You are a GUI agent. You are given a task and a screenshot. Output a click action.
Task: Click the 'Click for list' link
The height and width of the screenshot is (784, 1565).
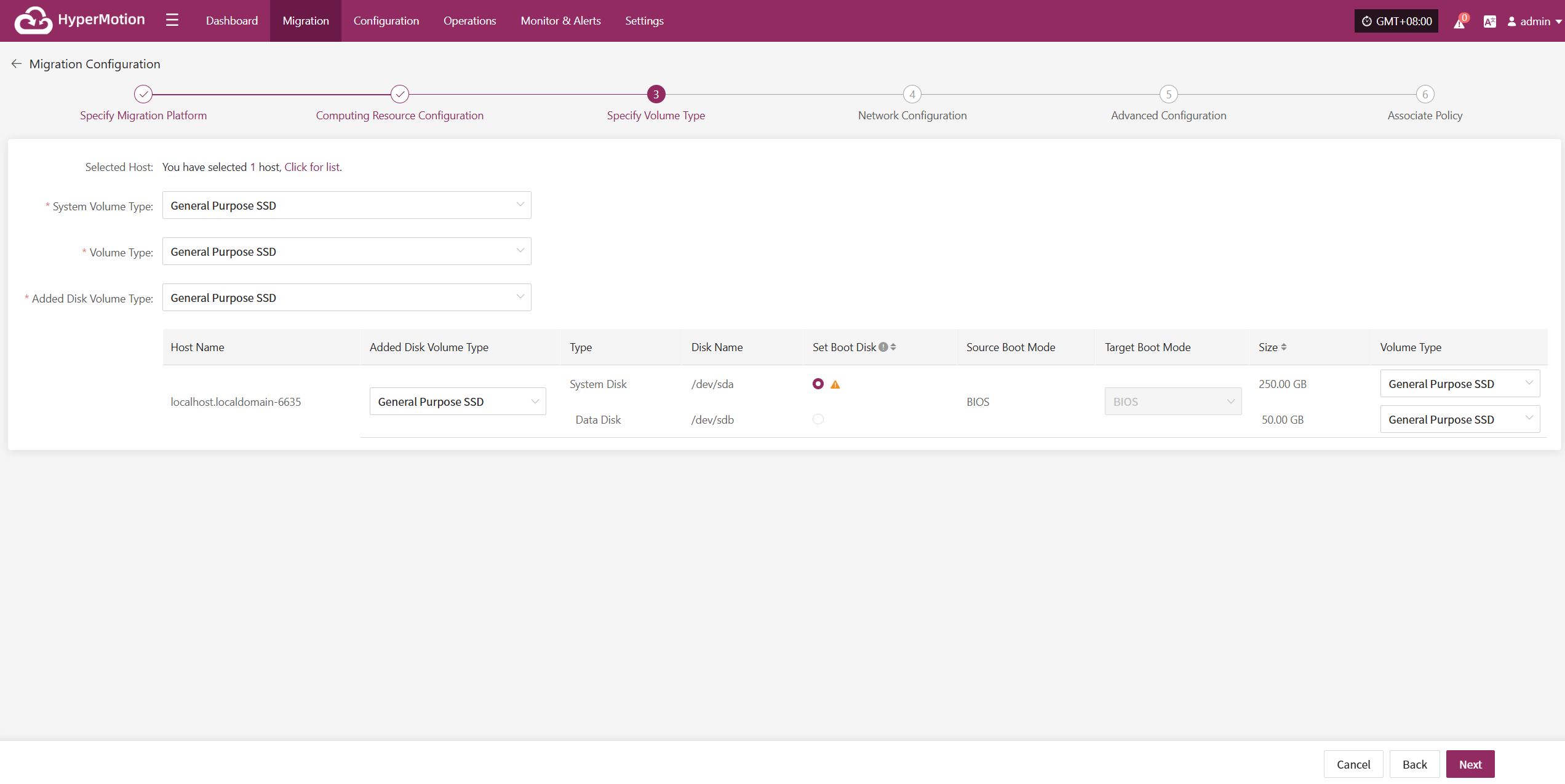(x=312, y=167)
